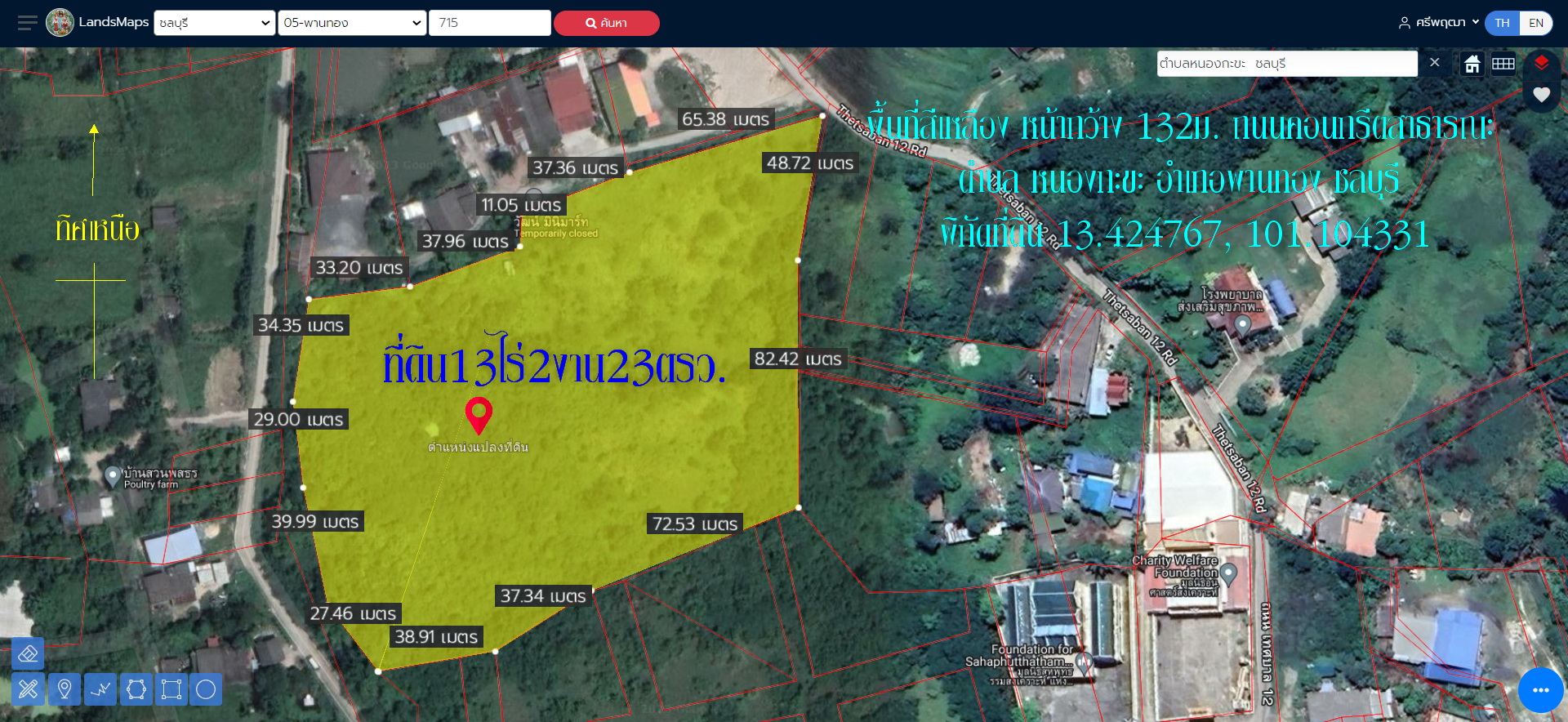This screenshot has width=1568, height=722.
Task: Open the map layers panel
Action: (1541, 63)
